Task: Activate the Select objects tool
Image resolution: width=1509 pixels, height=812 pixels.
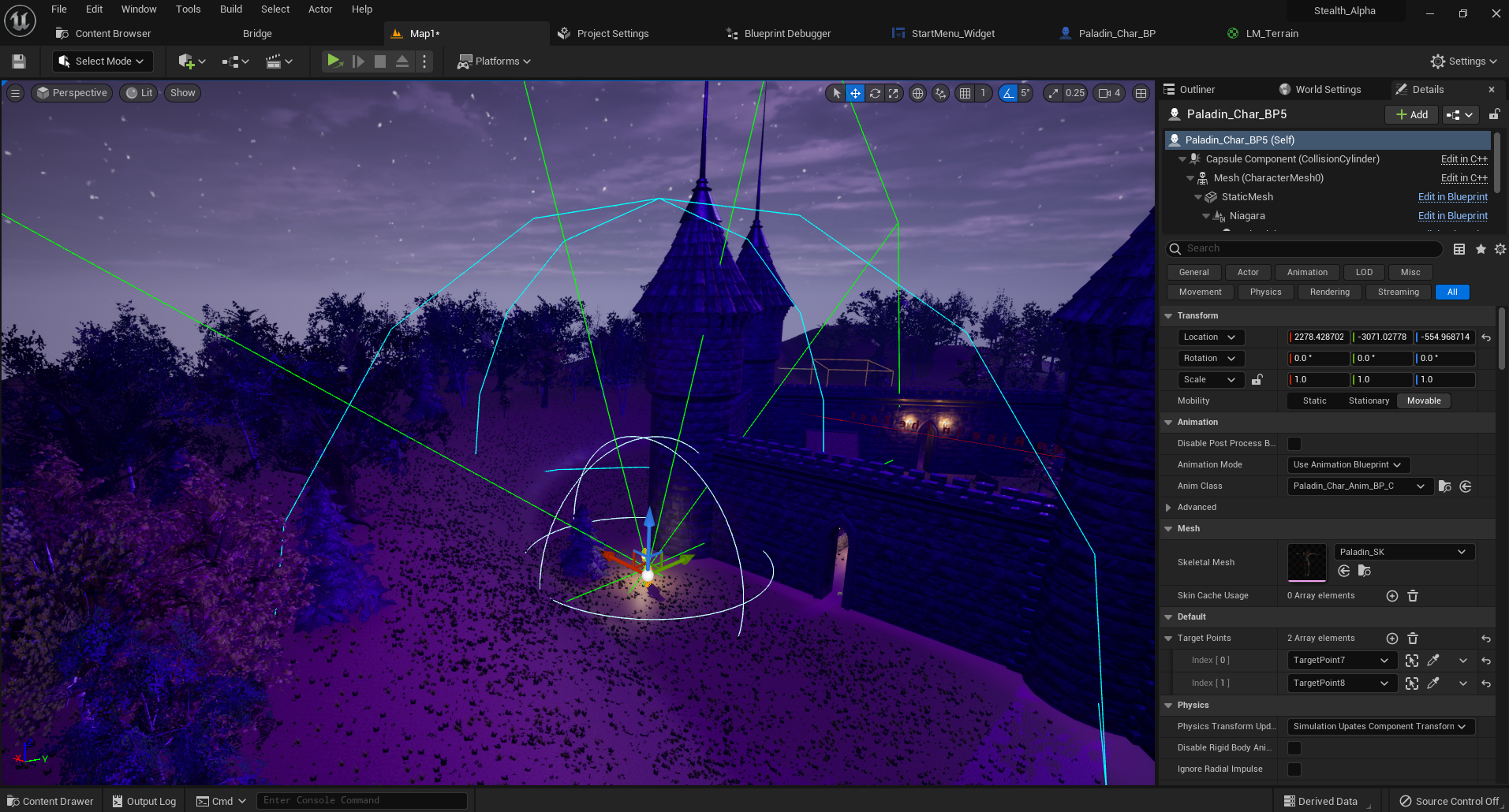Action: (x=836, y=93)
